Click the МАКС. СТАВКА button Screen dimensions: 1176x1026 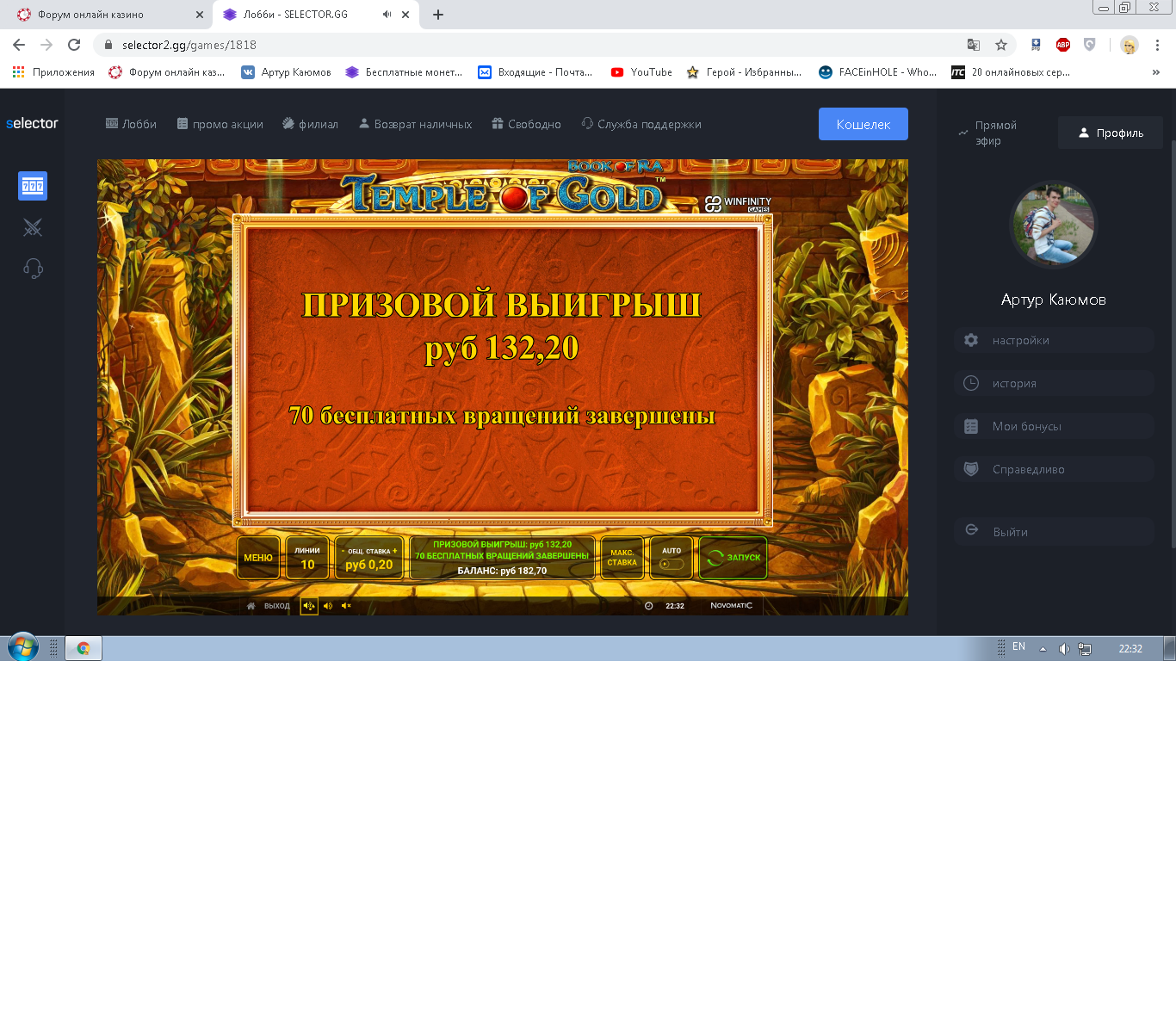[622, 558]
